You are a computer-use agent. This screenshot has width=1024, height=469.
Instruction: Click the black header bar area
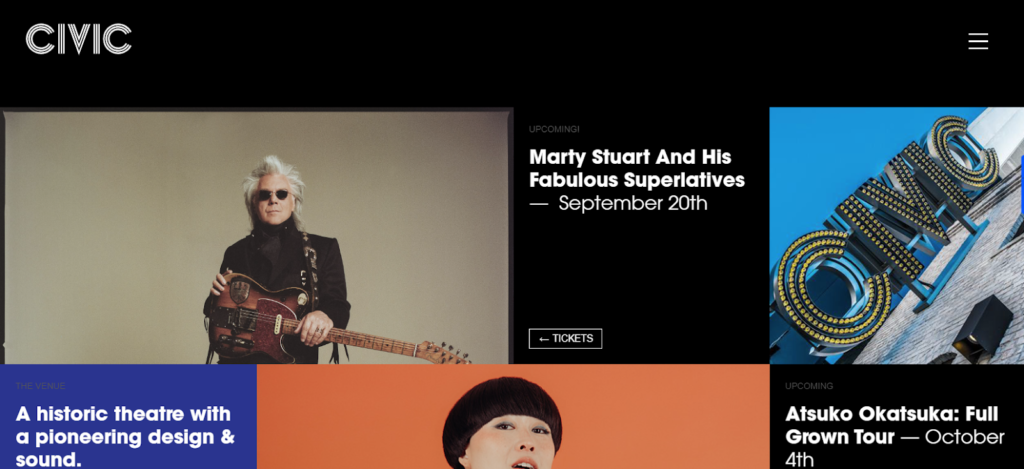pyautogui.click(x=512, y=54)
